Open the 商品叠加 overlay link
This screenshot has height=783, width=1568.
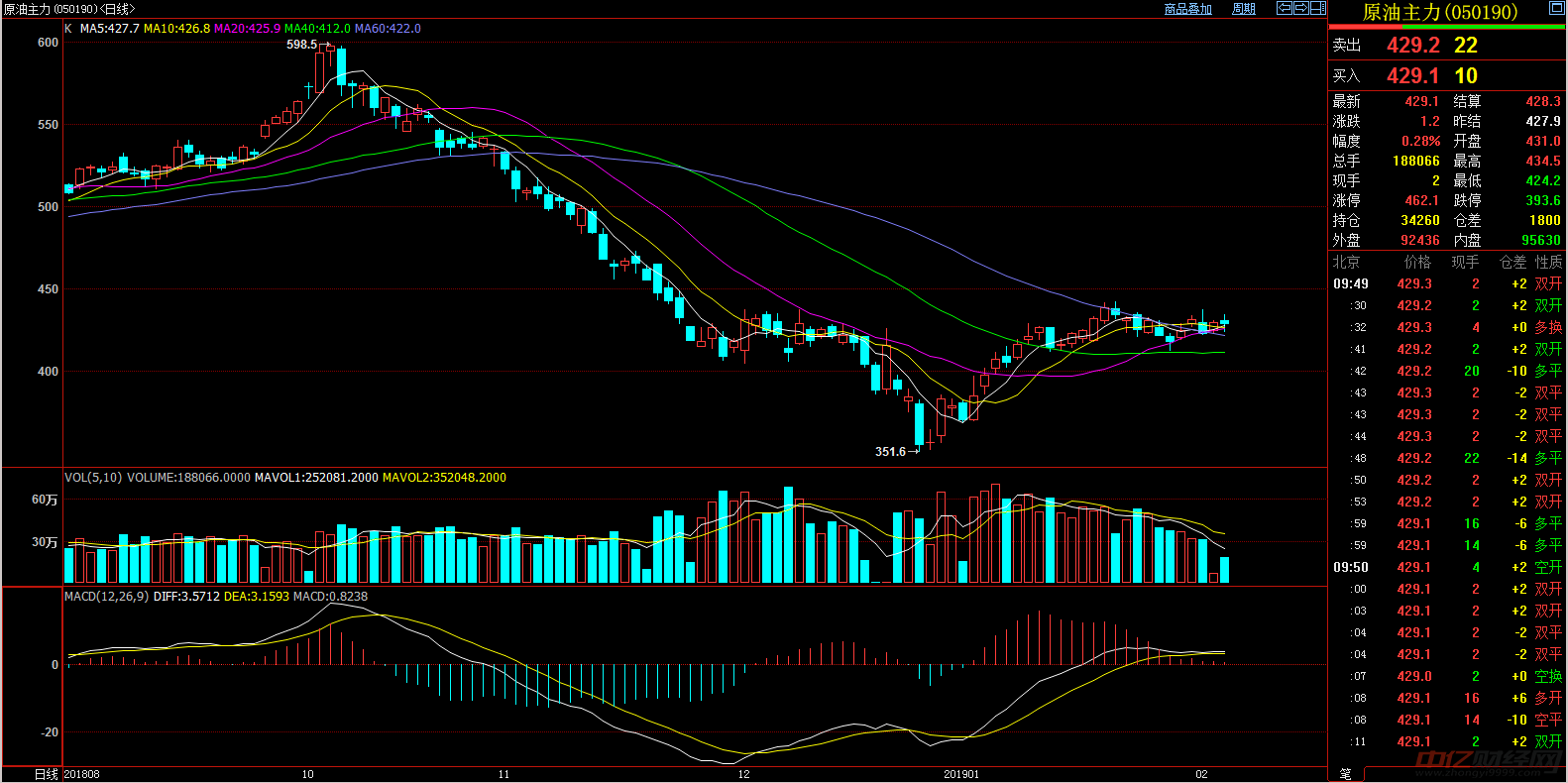coord(1187,9)
